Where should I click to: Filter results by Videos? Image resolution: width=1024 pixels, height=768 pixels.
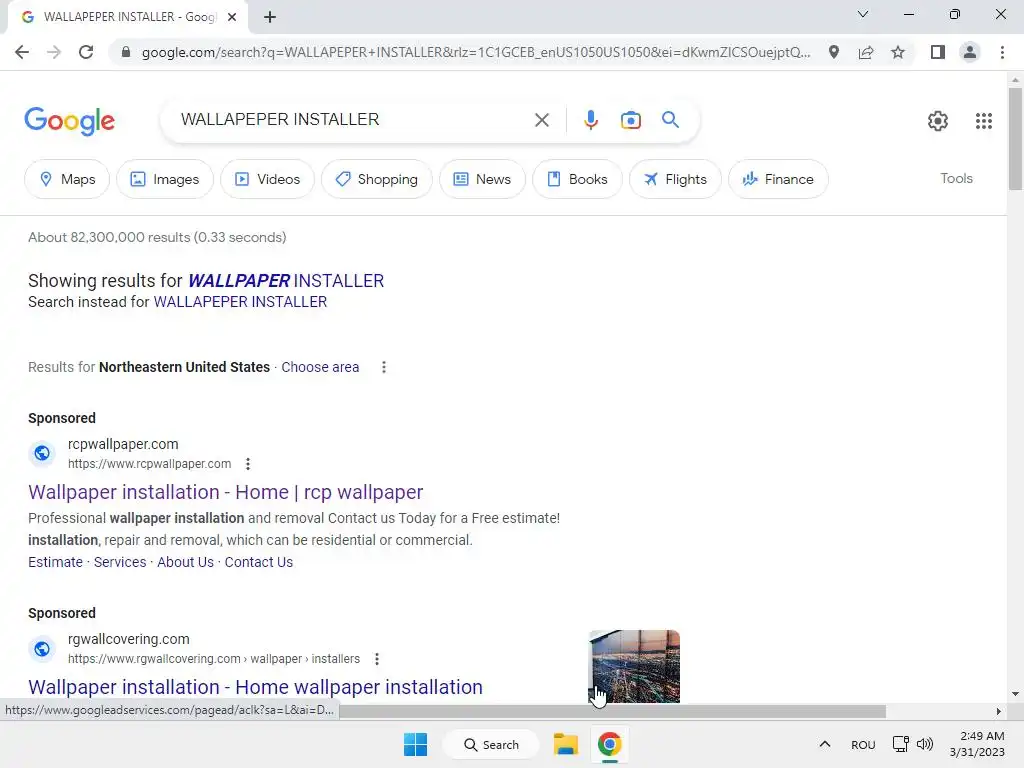[267, 179]
